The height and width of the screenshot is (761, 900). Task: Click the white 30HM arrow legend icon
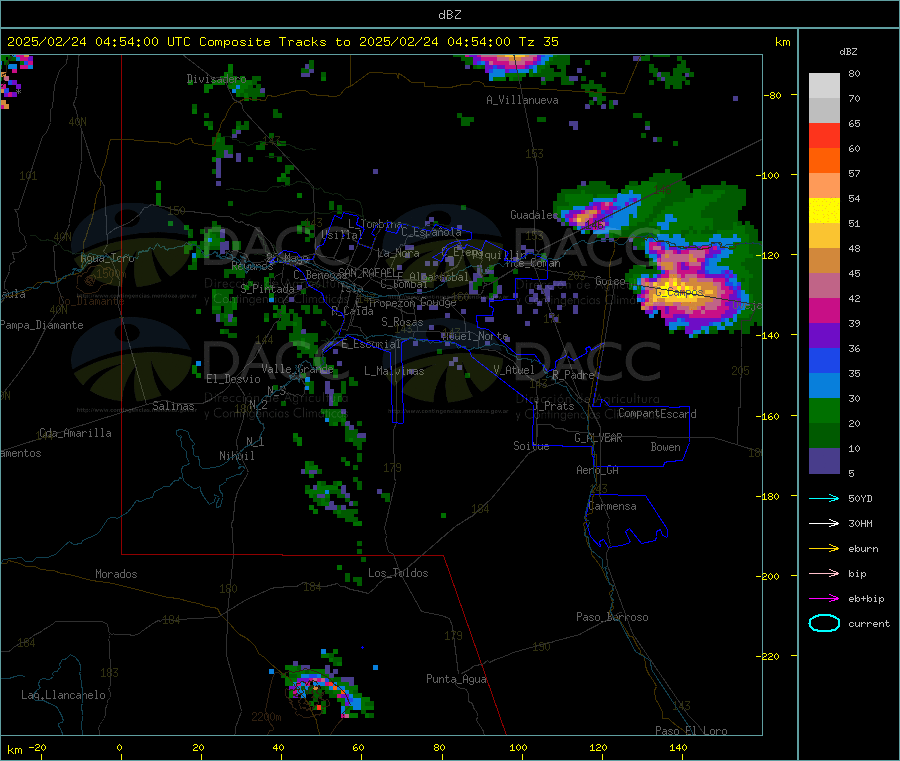point(824,523)
